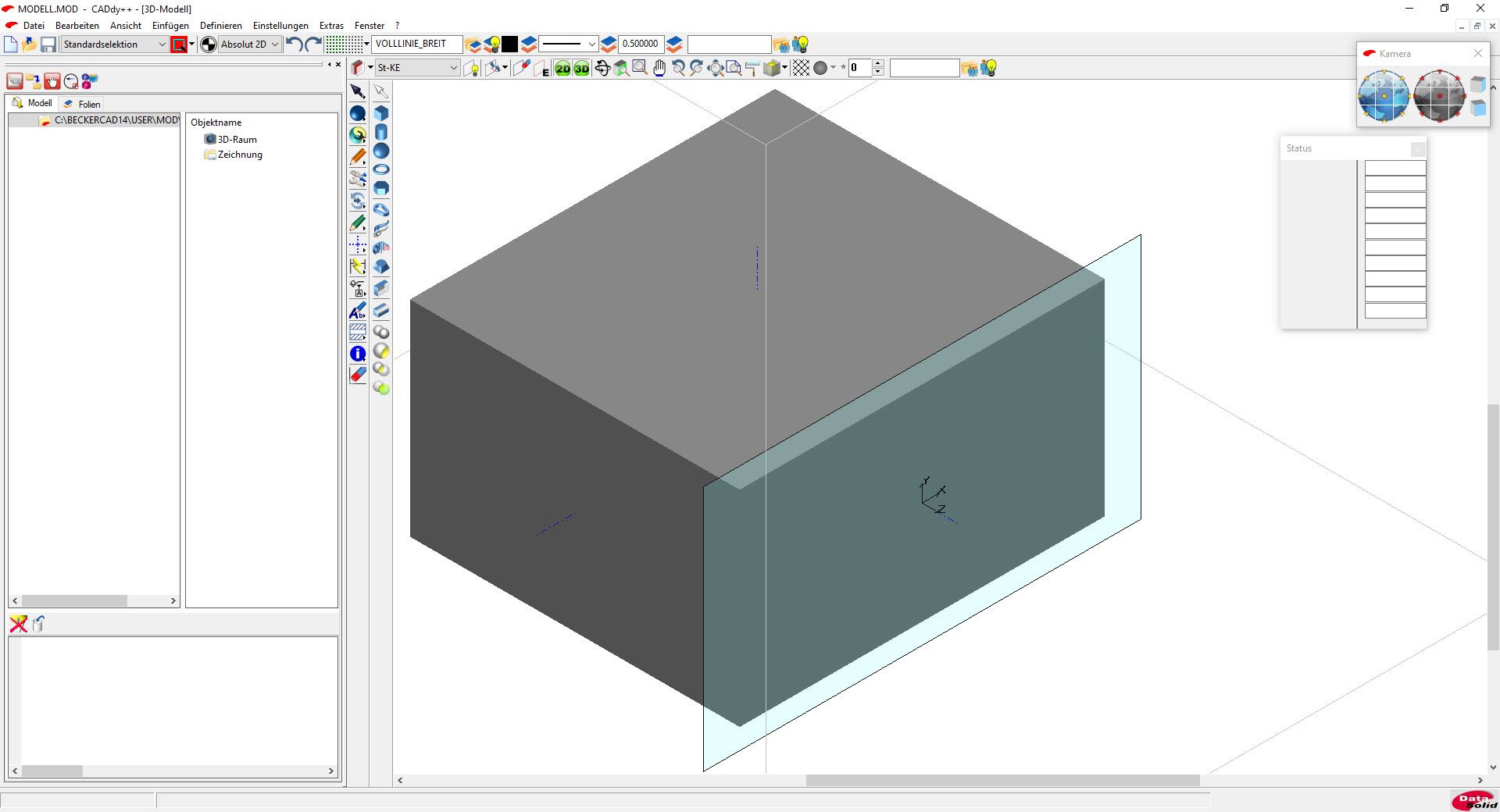Toggle the crosshatch grid display icon
Viewport: 1500px width, 812px height.
pyautogui.click(x=801, y=69)
